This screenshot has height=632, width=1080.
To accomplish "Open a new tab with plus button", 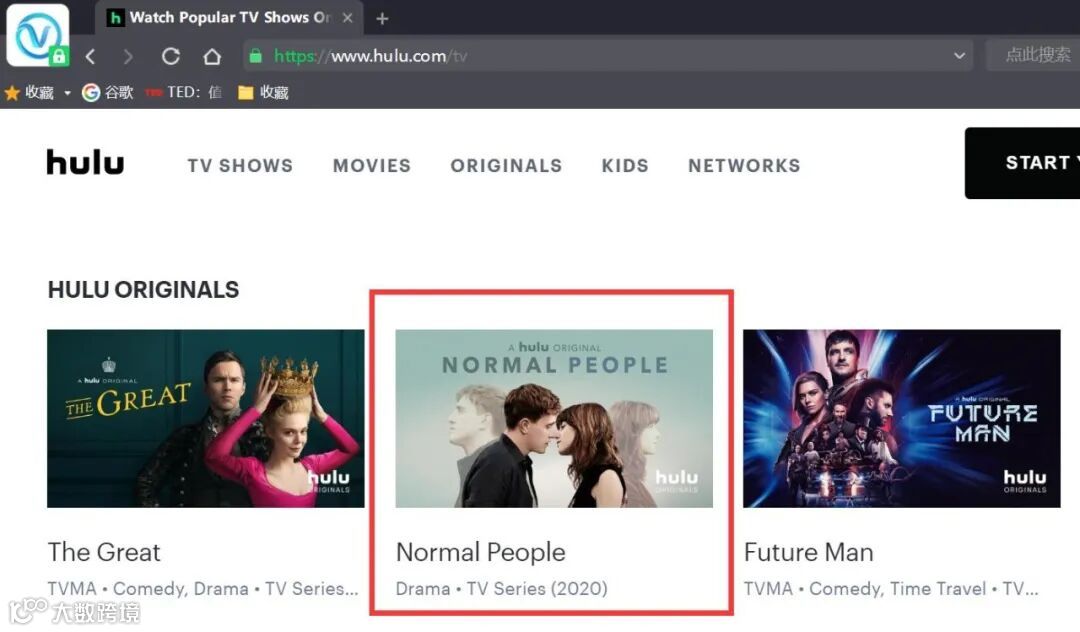I will pyautogui.click(x=382, y=19).
